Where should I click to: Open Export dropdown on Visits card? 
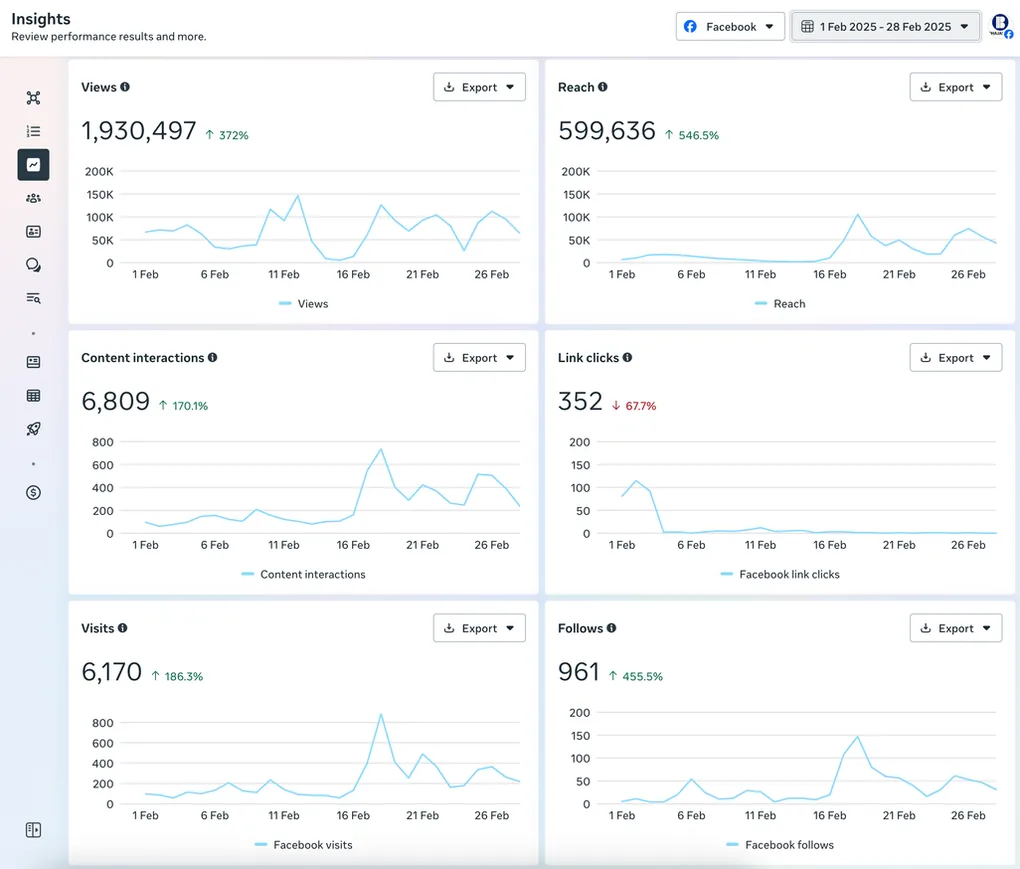479,628
